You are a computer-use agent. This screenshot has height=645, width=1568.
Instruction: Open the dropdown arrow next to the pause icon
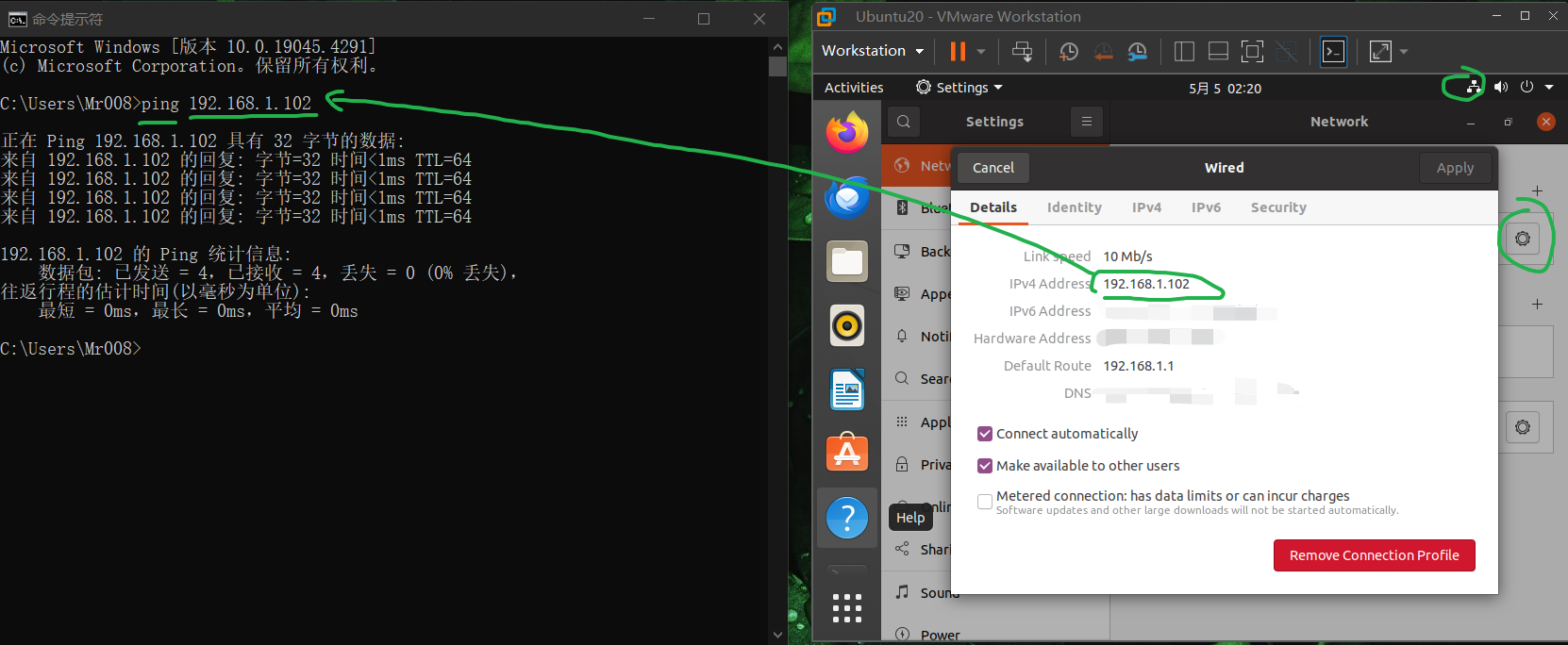click(981, 51)
